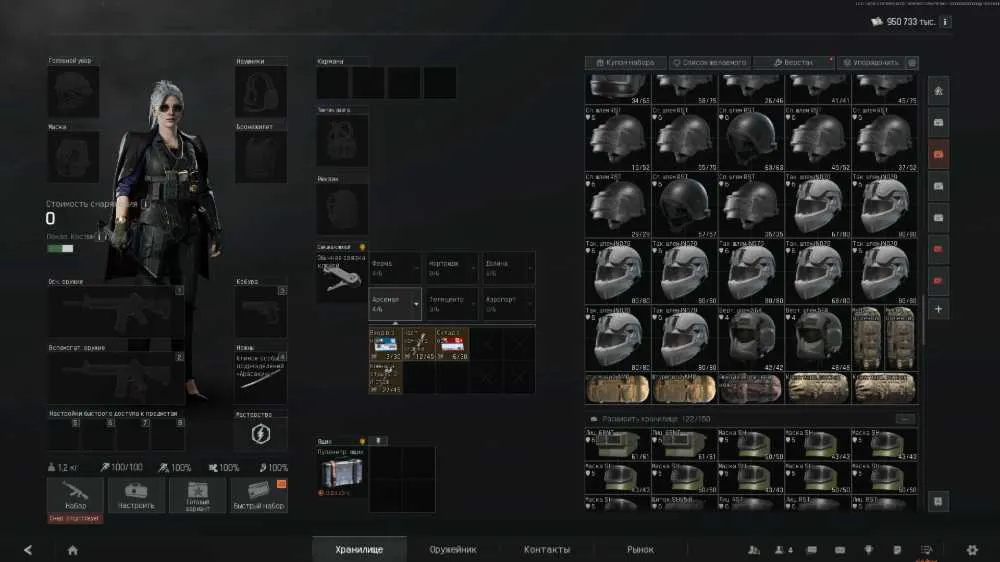Click the primary weapon slot 1
Viewport: 1000px width, 562px height.
click(x=116, y=313)
